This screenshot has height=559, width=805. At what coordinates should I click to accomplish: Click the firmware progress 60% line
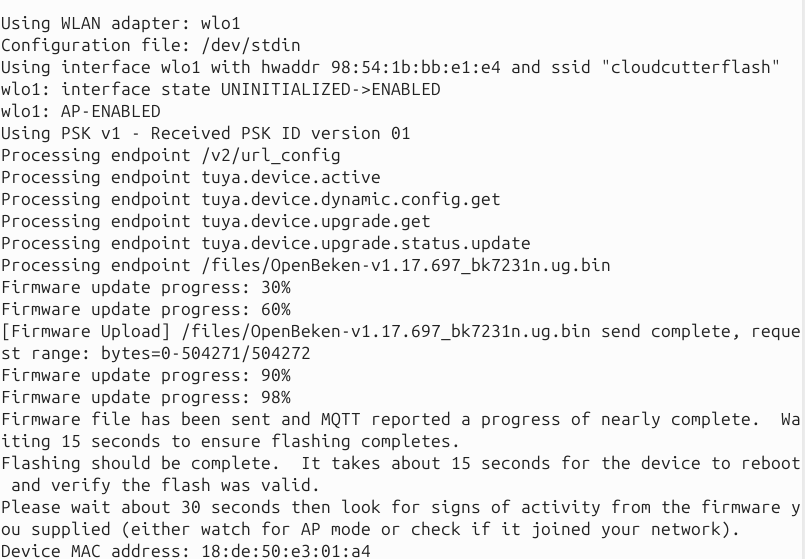[x=146, y=310]
